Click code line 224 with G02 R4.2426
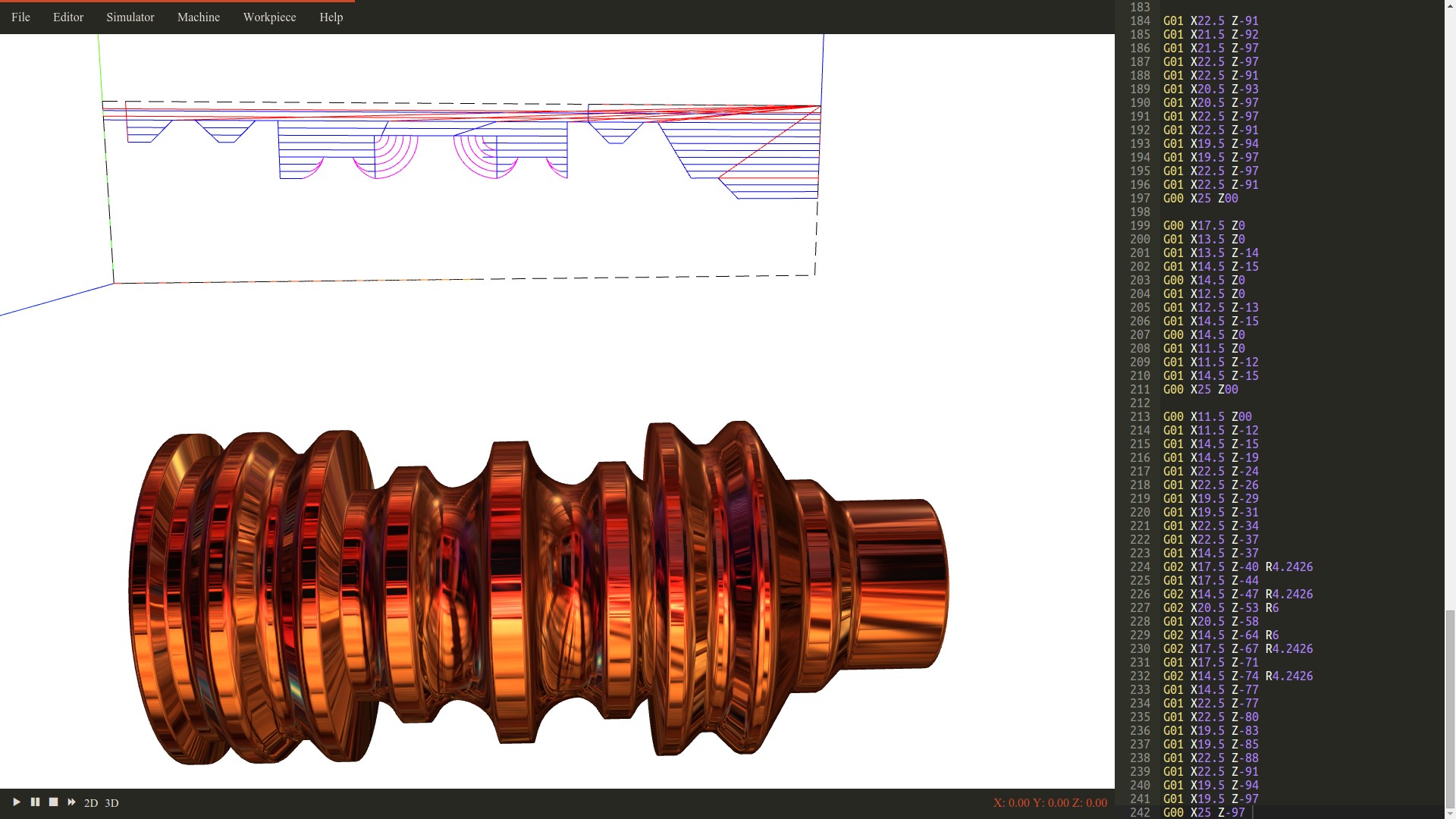This screenshot has height=819, width=1456. [1238, 567]
